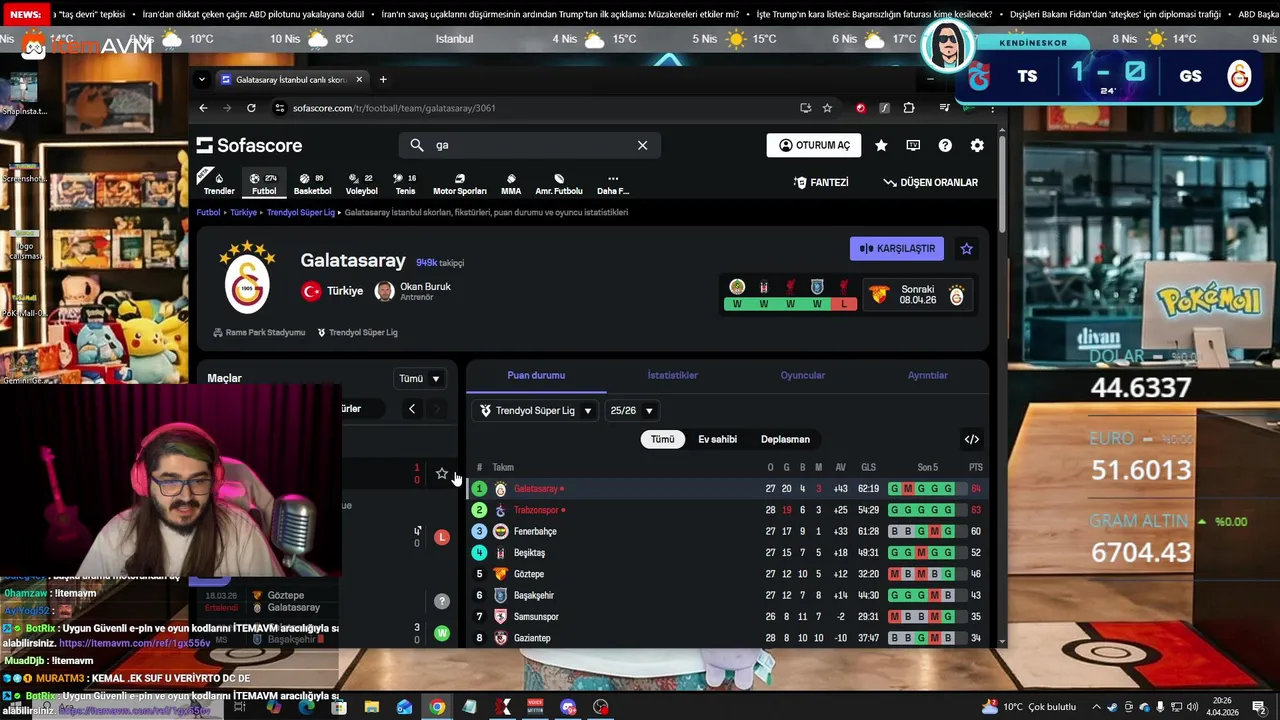Open the 25/26 season dropdown
The image size is (1280, 720).
point(631,411)
